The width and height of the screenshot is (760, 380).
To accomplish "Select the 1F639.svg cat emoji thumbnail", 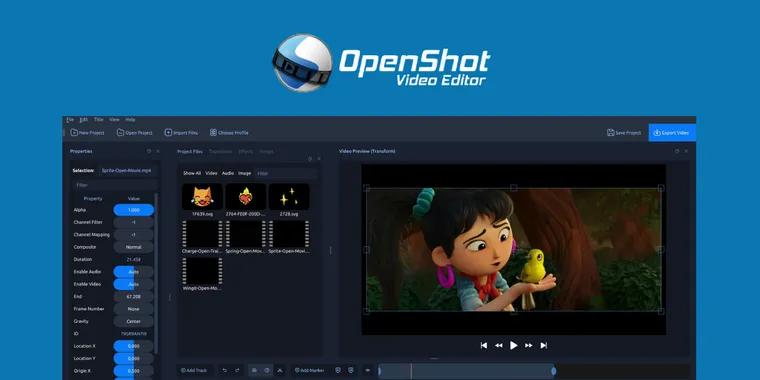I will pos(202,196).
